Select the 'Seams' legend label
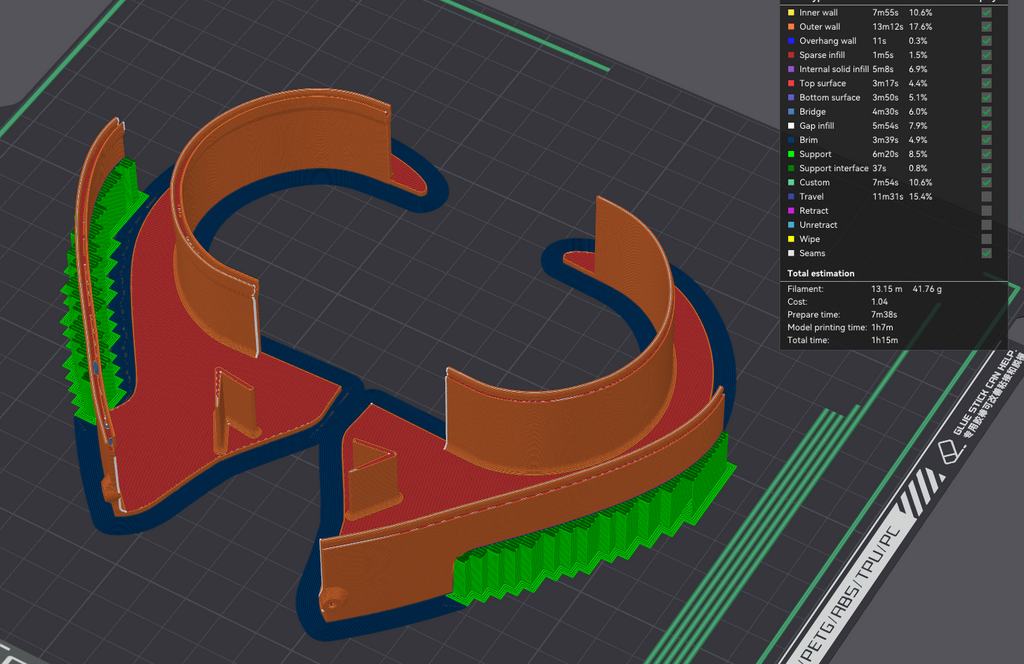 click(x=812, y=253)
